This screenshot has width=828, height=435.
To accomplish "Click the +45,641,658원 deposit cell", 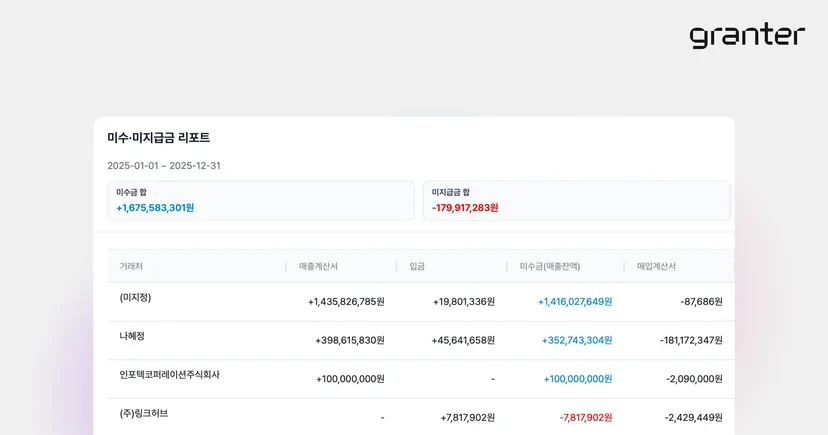I will [x=463, y=341].
